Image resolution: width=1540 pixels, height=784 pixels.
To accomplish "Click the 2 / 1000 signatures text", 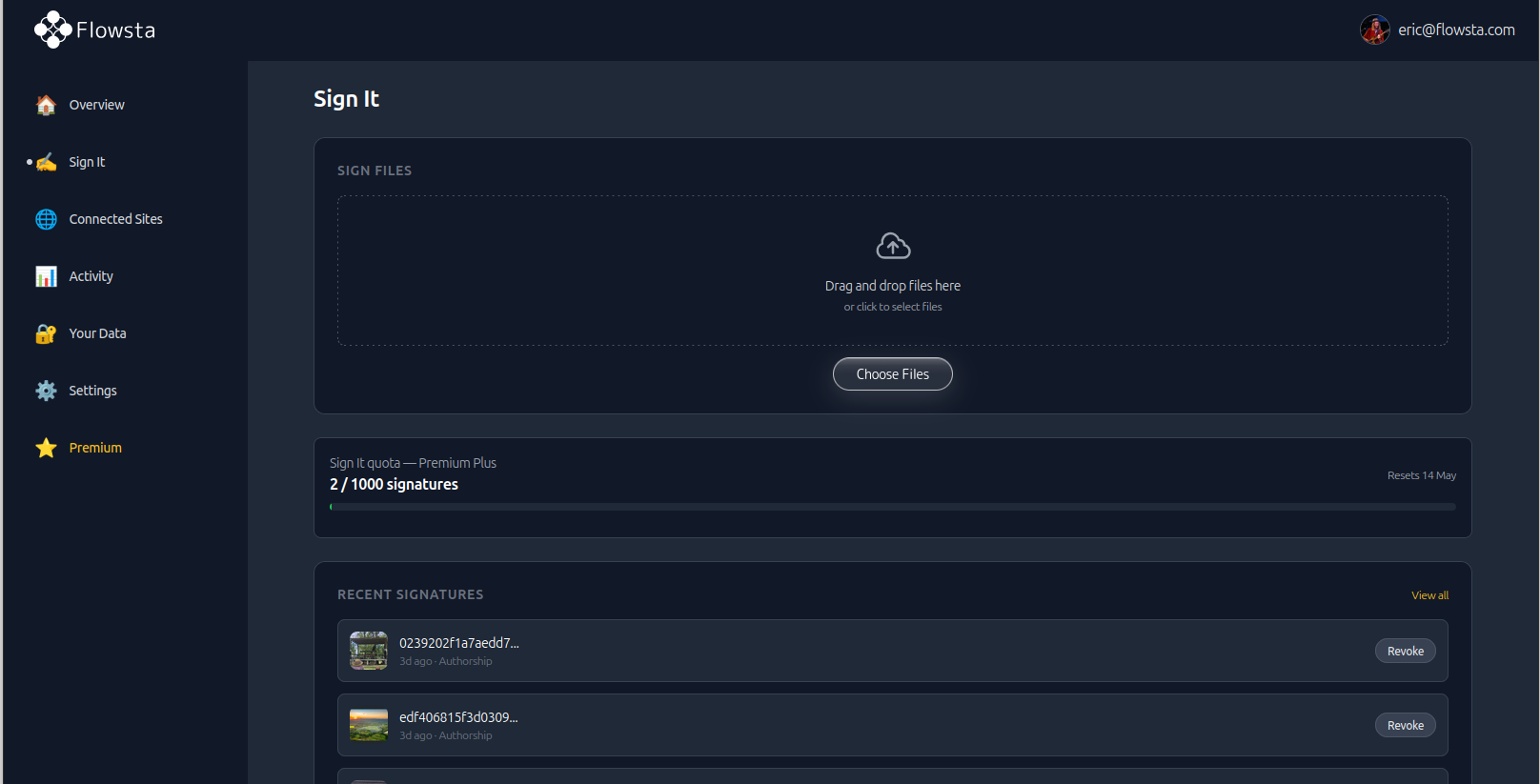I will tap(394, 484).
